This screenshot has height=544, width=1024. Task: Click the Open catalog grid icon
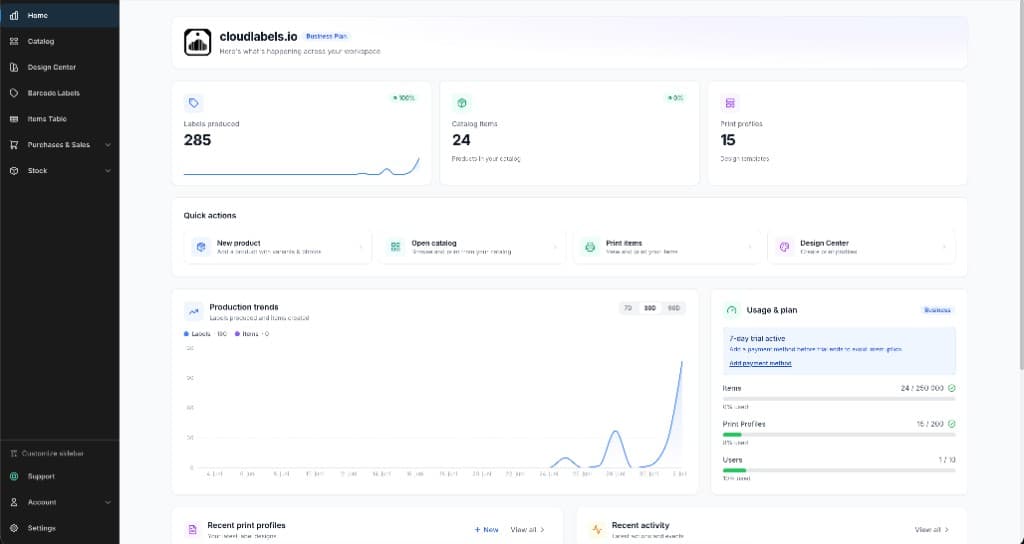395,247
